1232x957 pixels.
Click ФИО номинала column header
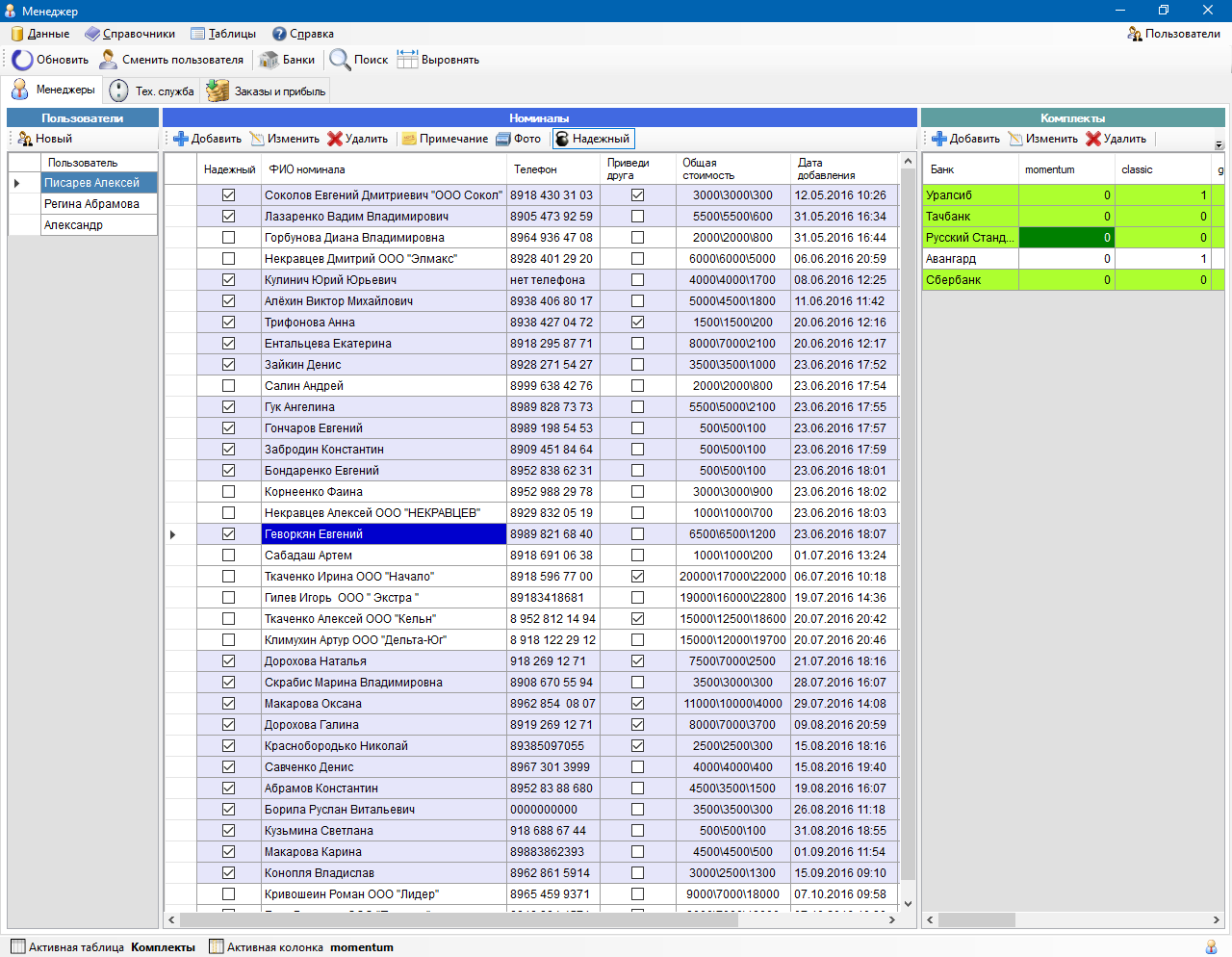[384, 168]
